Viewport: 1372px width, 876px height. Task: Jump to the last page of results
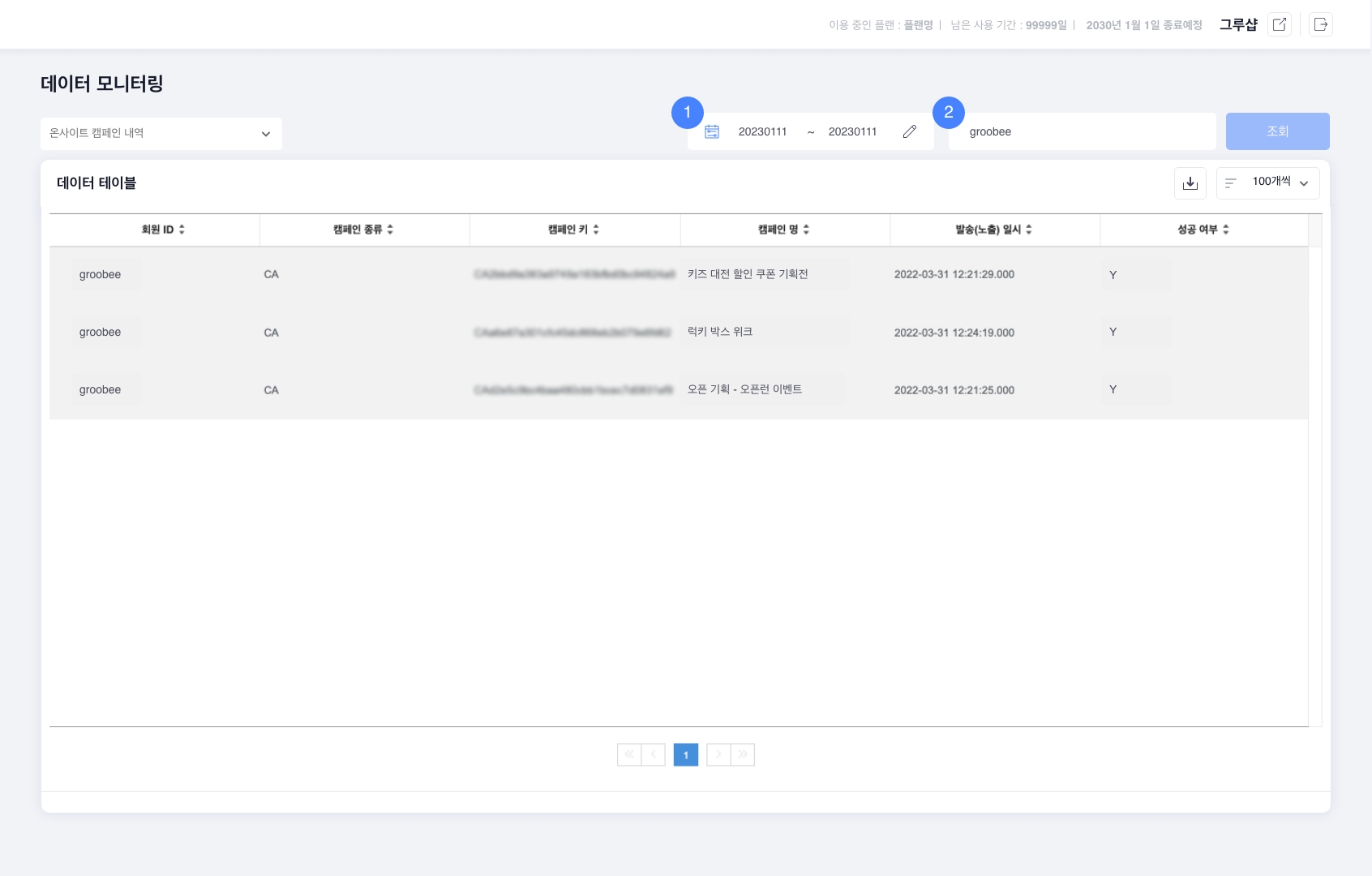(743, 754)
